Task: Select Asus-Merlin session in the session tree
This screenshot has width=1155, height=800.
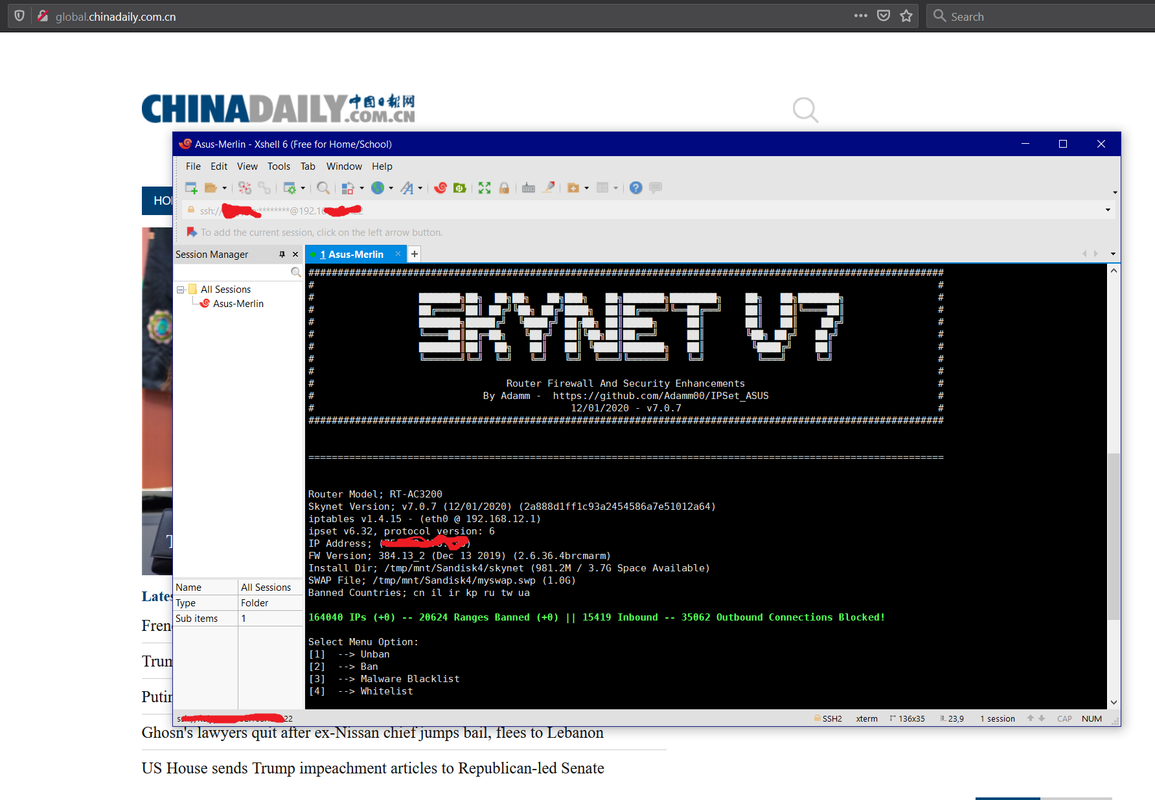Action: pyautogui.click(x=238, y=303)
